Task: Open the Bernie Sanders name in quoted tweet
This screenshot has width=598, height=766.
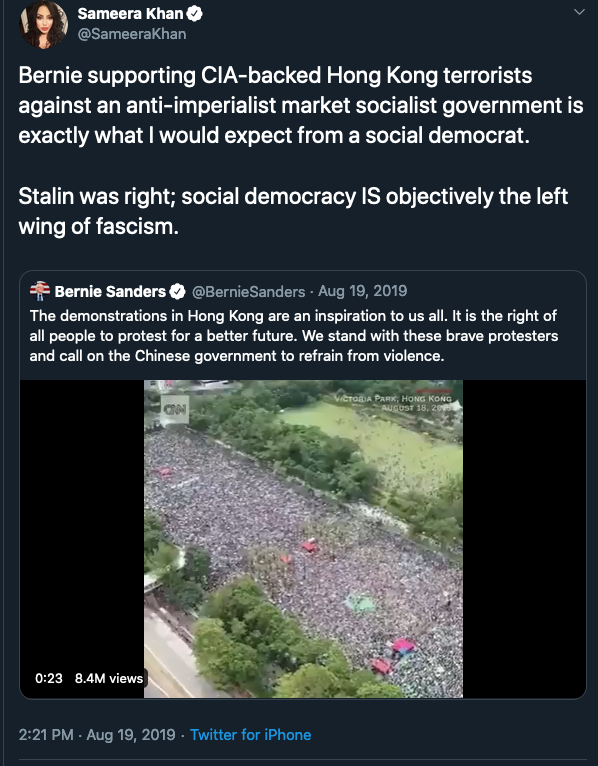Action: tap(110, 292)
